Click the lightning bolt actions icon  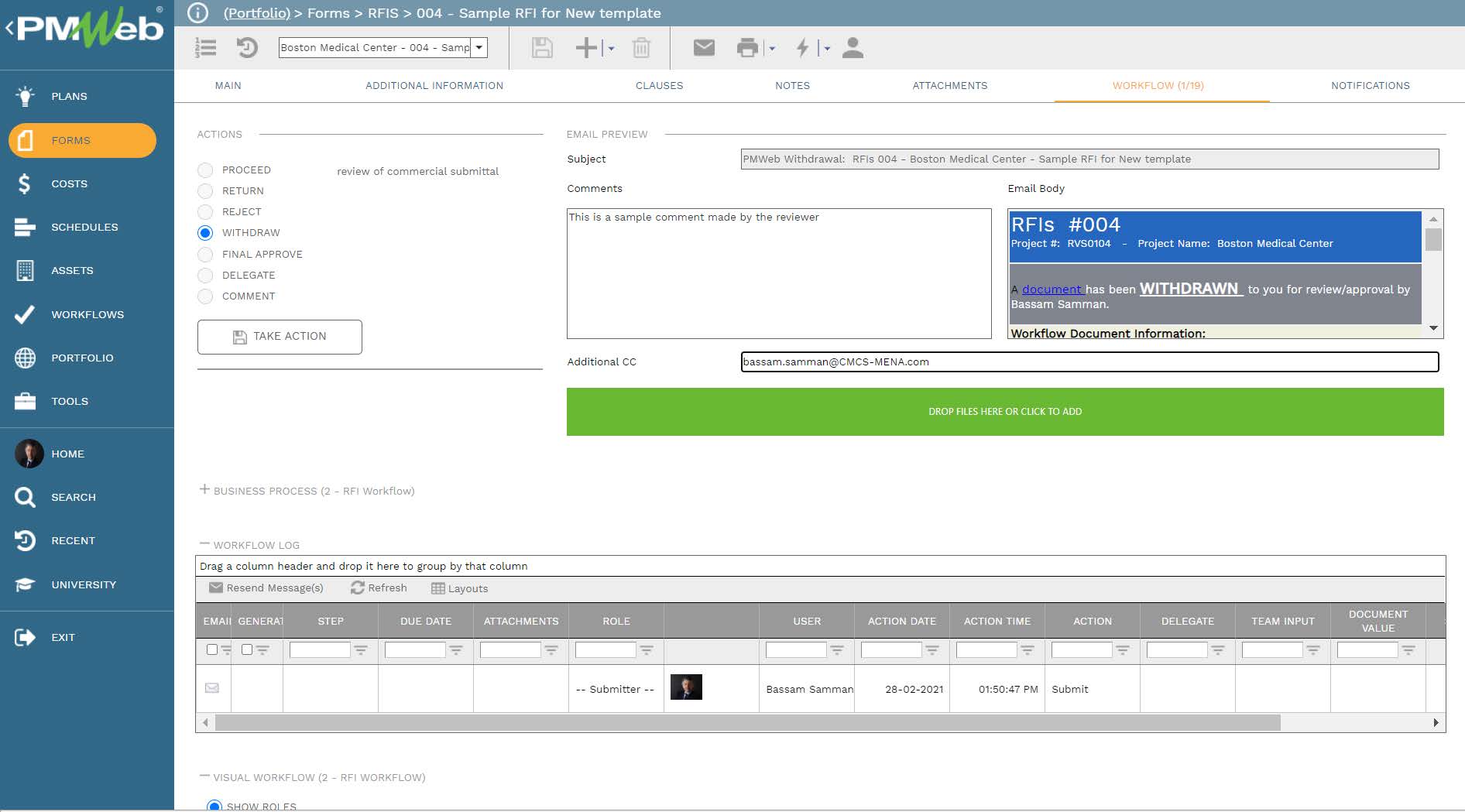[x=803, y=48]
